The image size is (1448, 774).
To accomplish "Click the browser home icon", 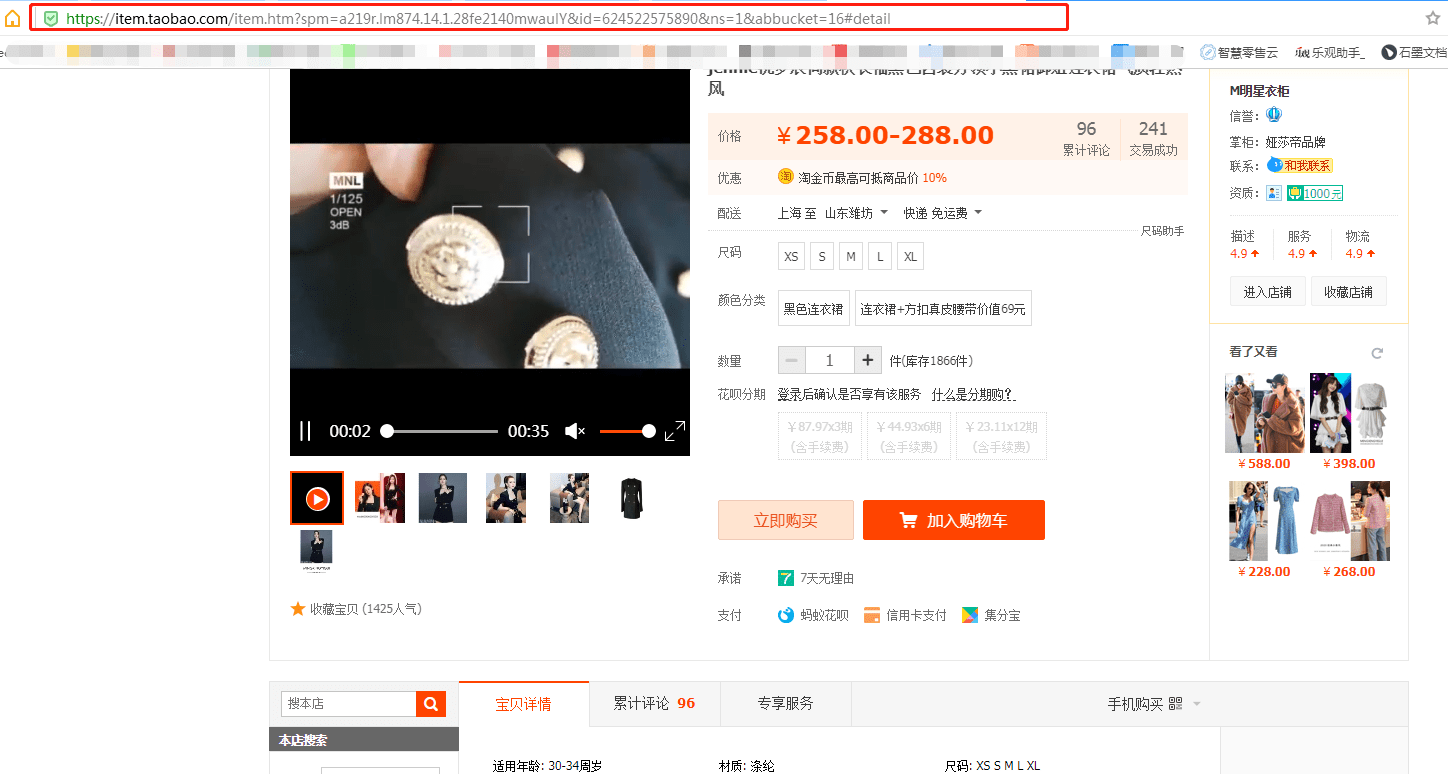I will click(x=12, y=18).
